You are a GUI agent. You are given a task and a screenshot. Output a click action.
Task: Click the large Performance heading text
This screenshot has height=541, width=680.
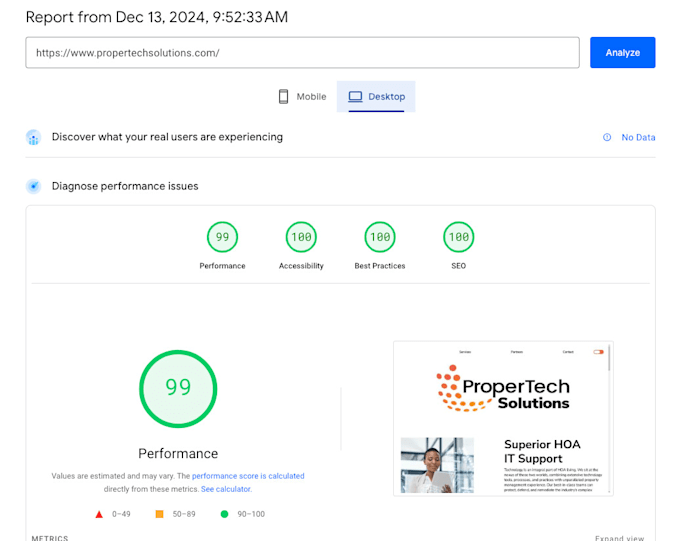coord(178,453)
